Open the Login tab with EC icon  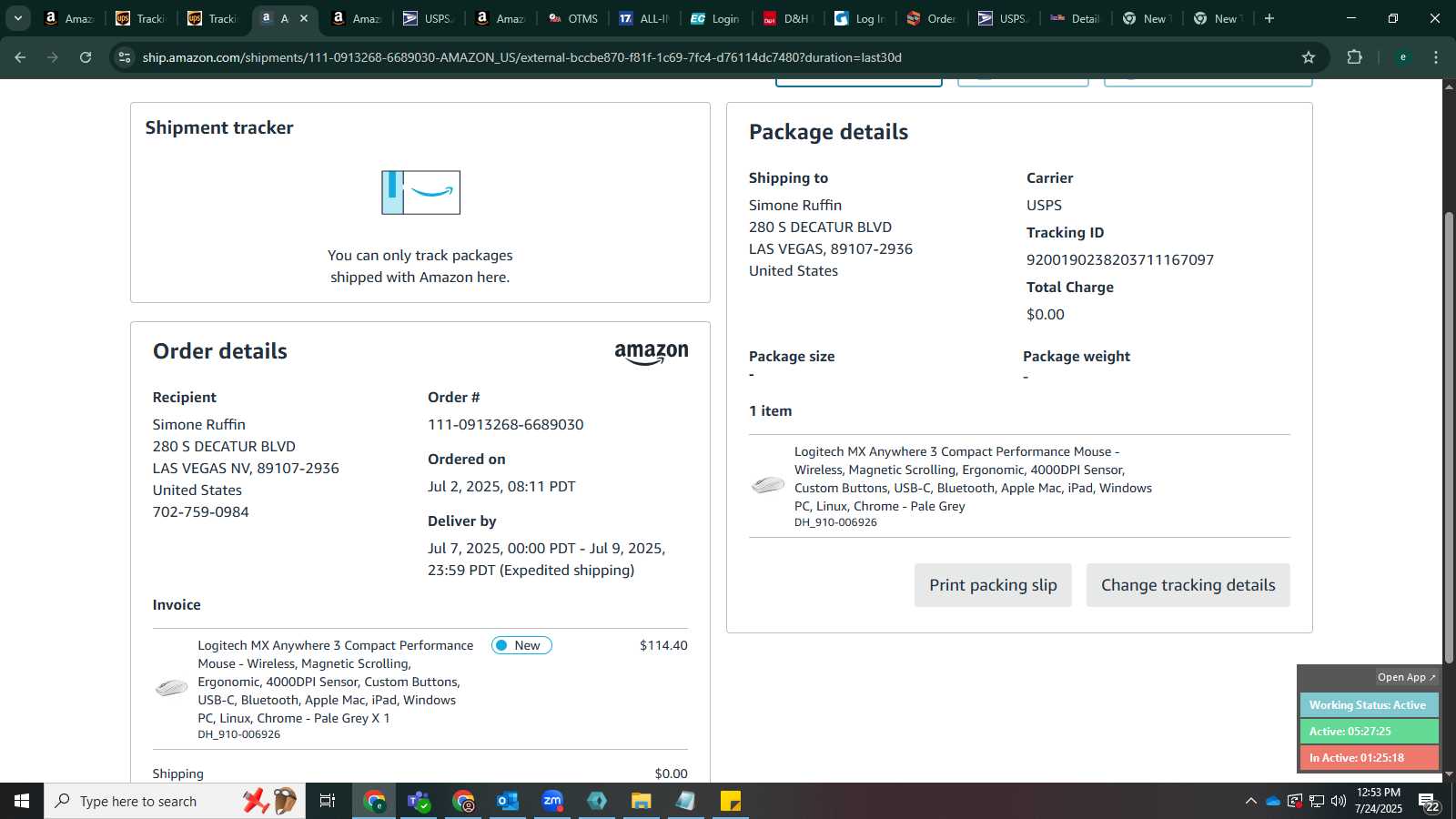tap(715, 18)
